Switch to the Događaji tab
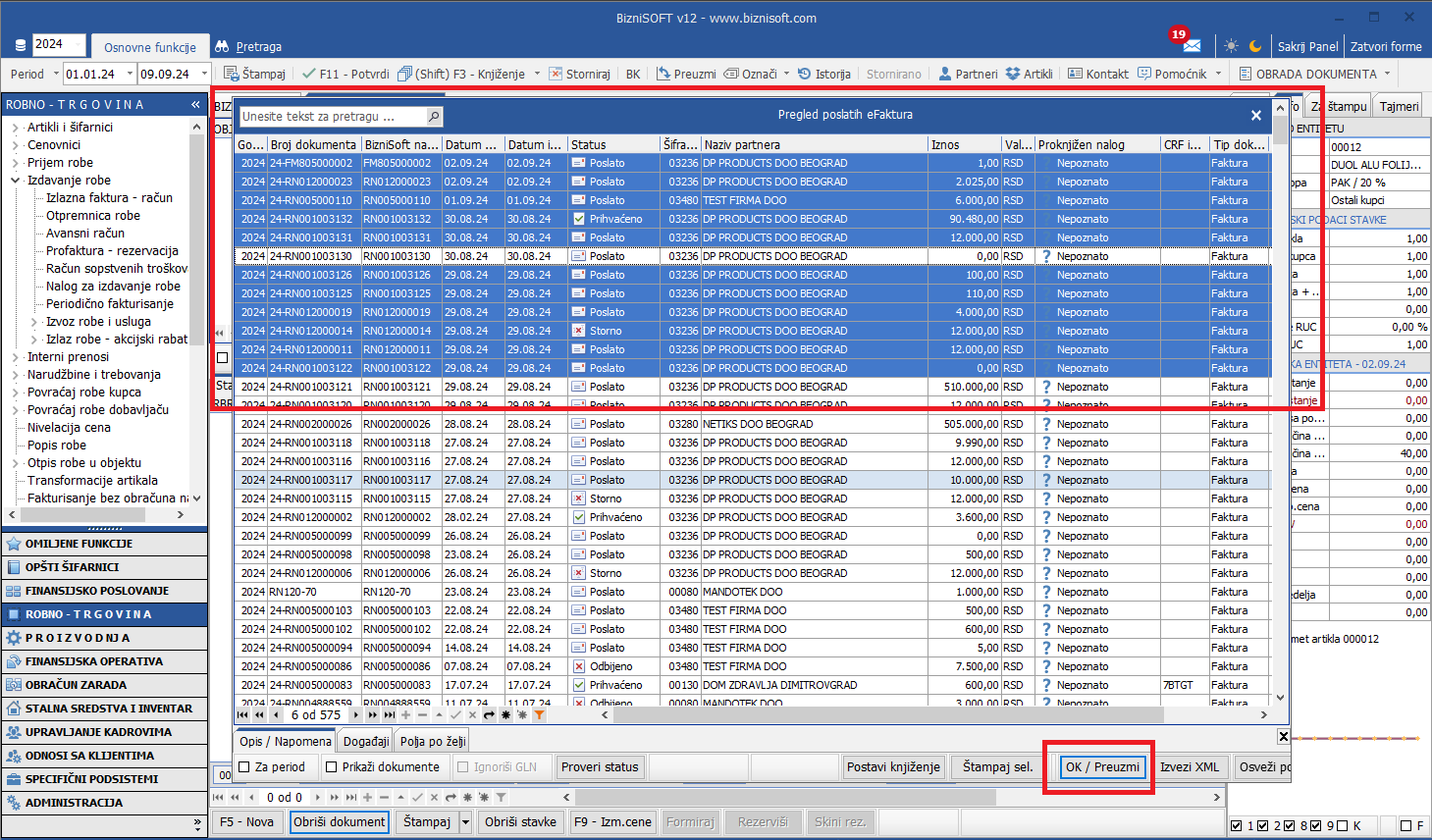1432x840 pixels. pos(365,741)
